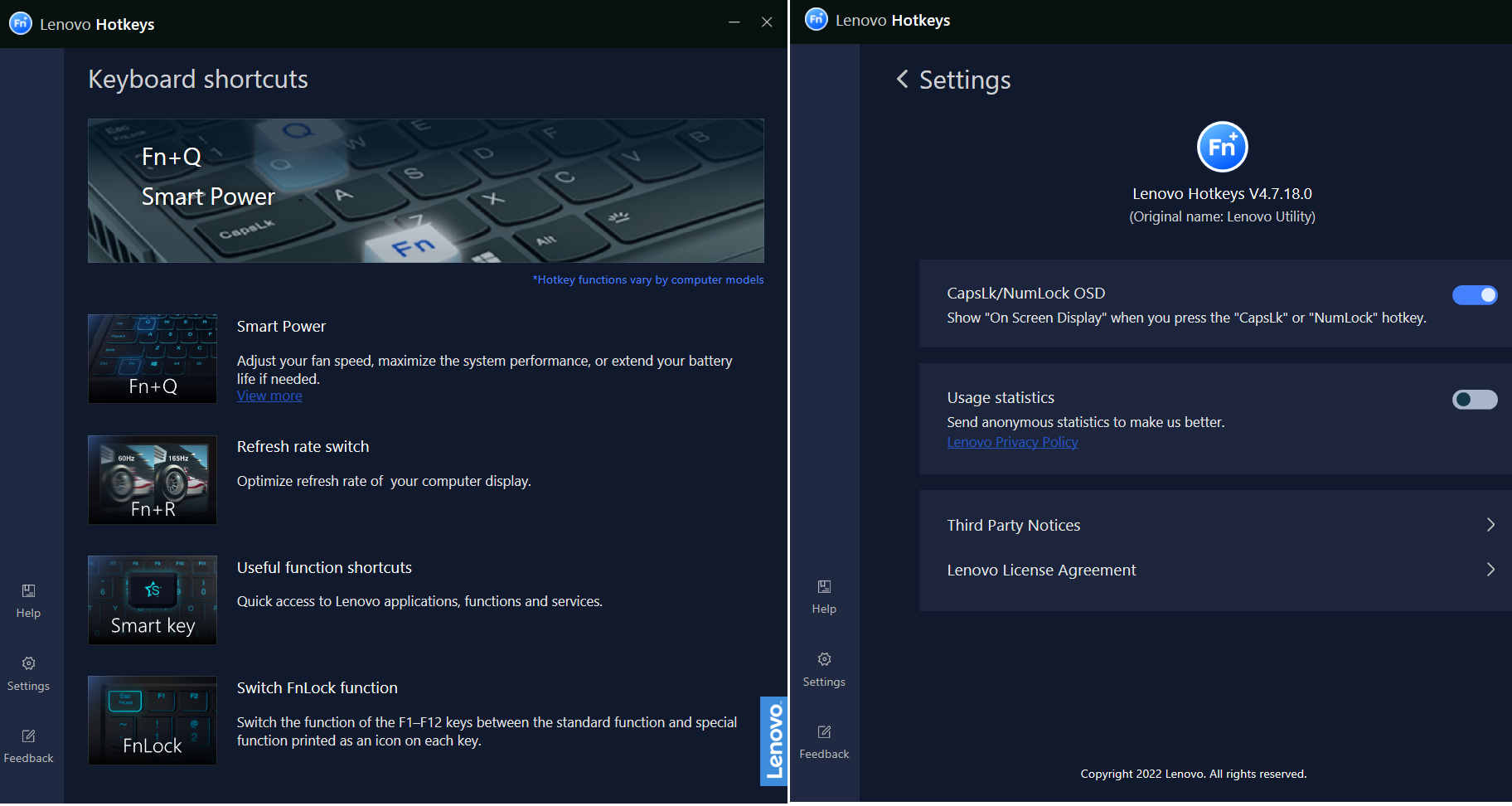Click the 'Copyright 2022 Lenovo. All rights reserved.' text
This screenshot has height=806, width=1512.
[x=1194, y=774]
